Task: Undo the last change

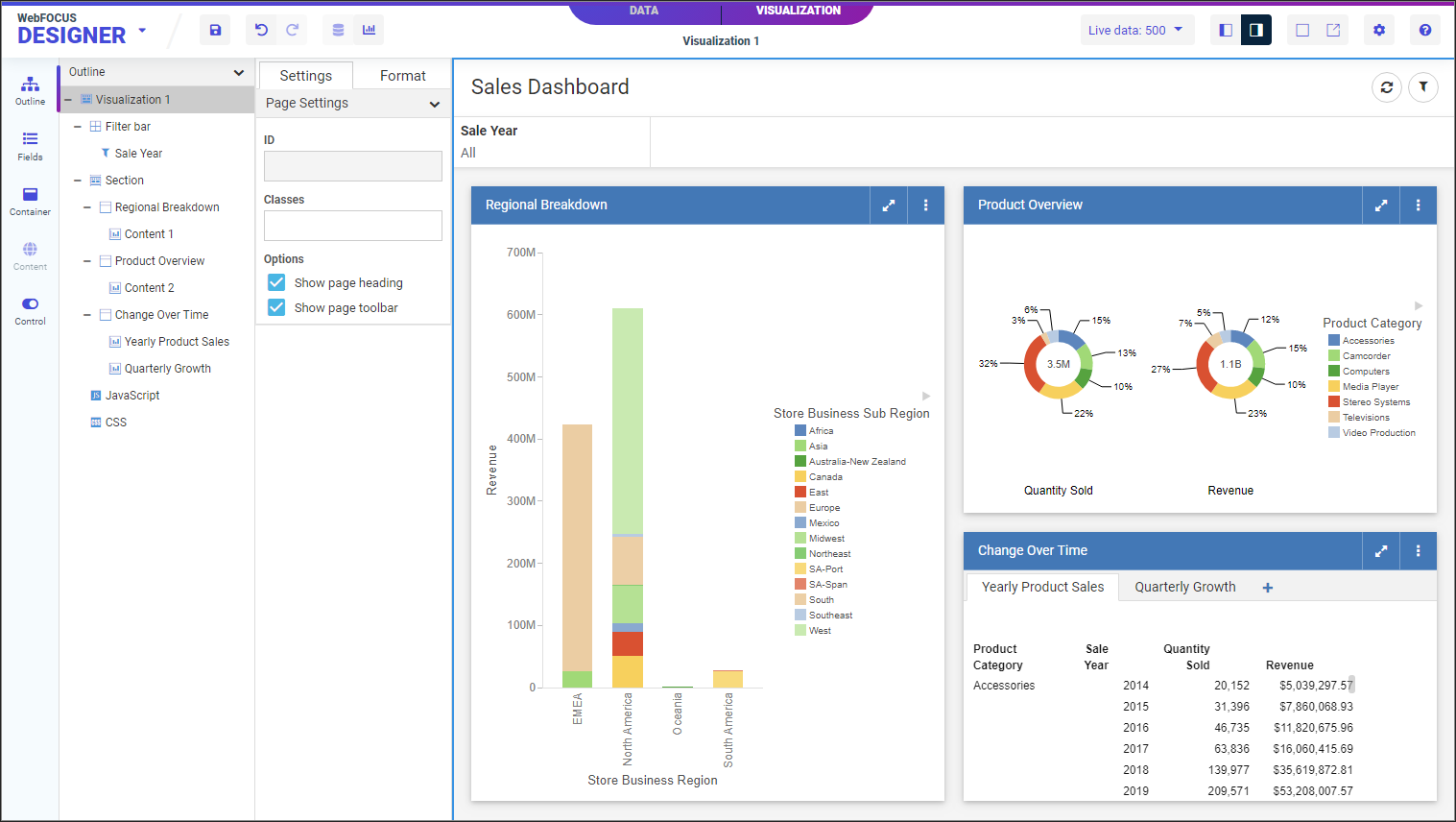Action: click(x=260, y=30)
